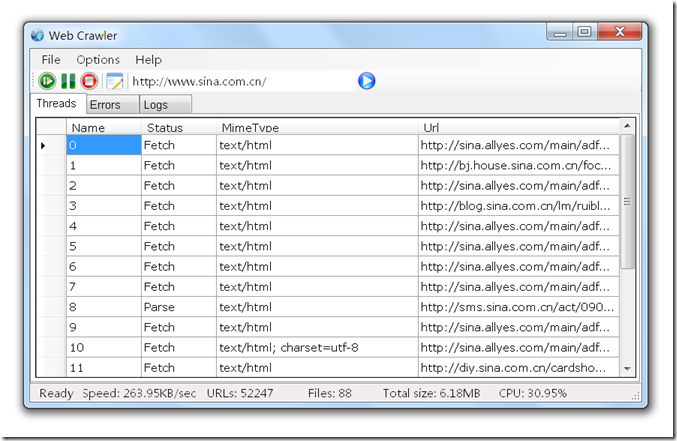Select thread name cell 1
Image resolution: width=677 pixels, height=441 pixels.
pos(104,165)
